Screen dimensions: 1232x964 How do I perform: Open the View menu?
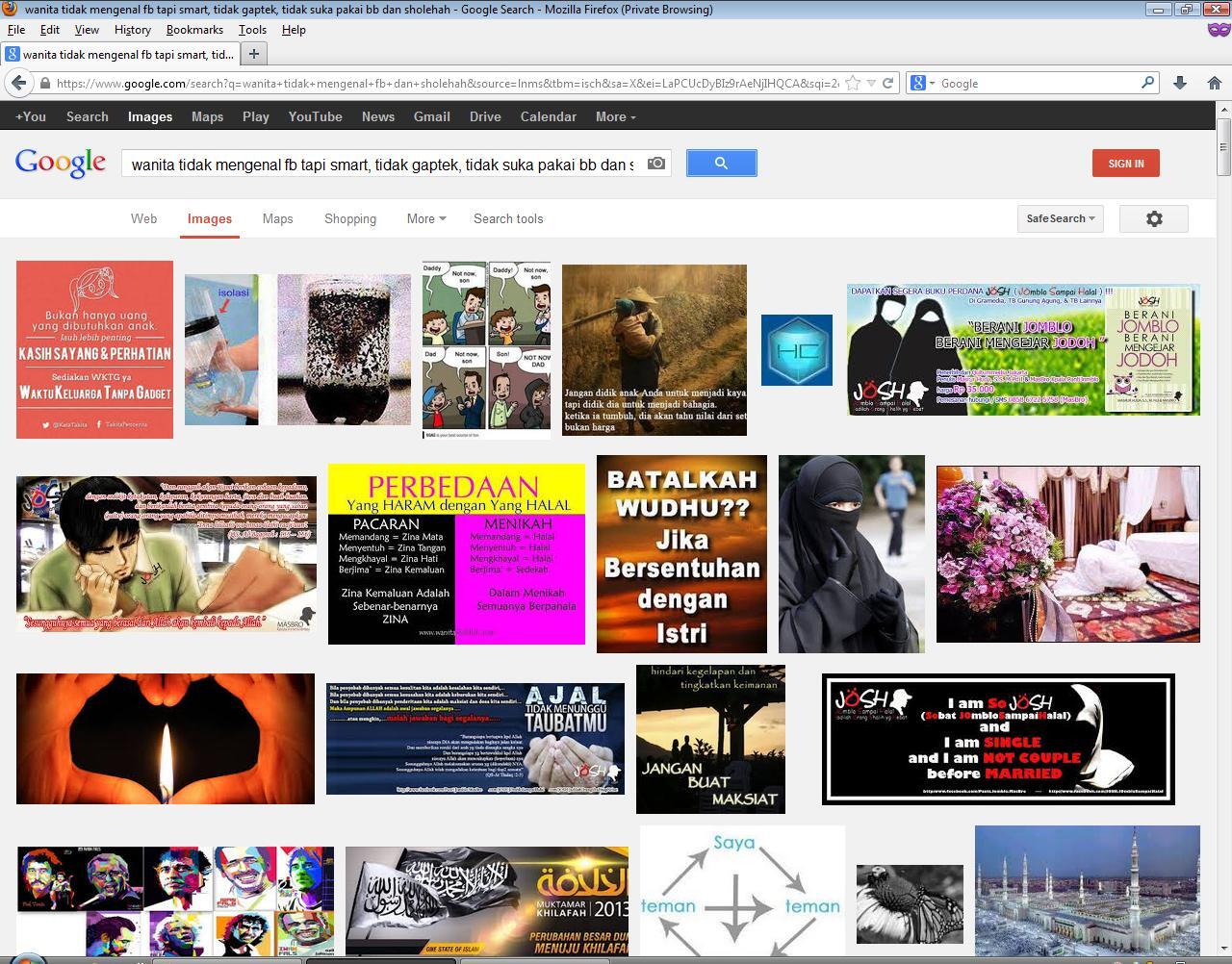coord(87,30)
